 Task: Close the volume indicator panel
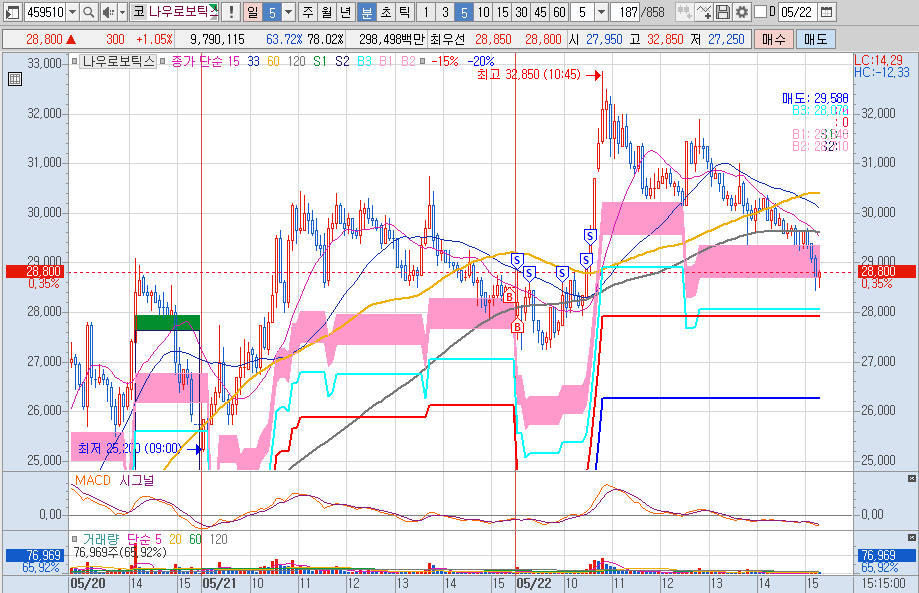coord(911,537)
